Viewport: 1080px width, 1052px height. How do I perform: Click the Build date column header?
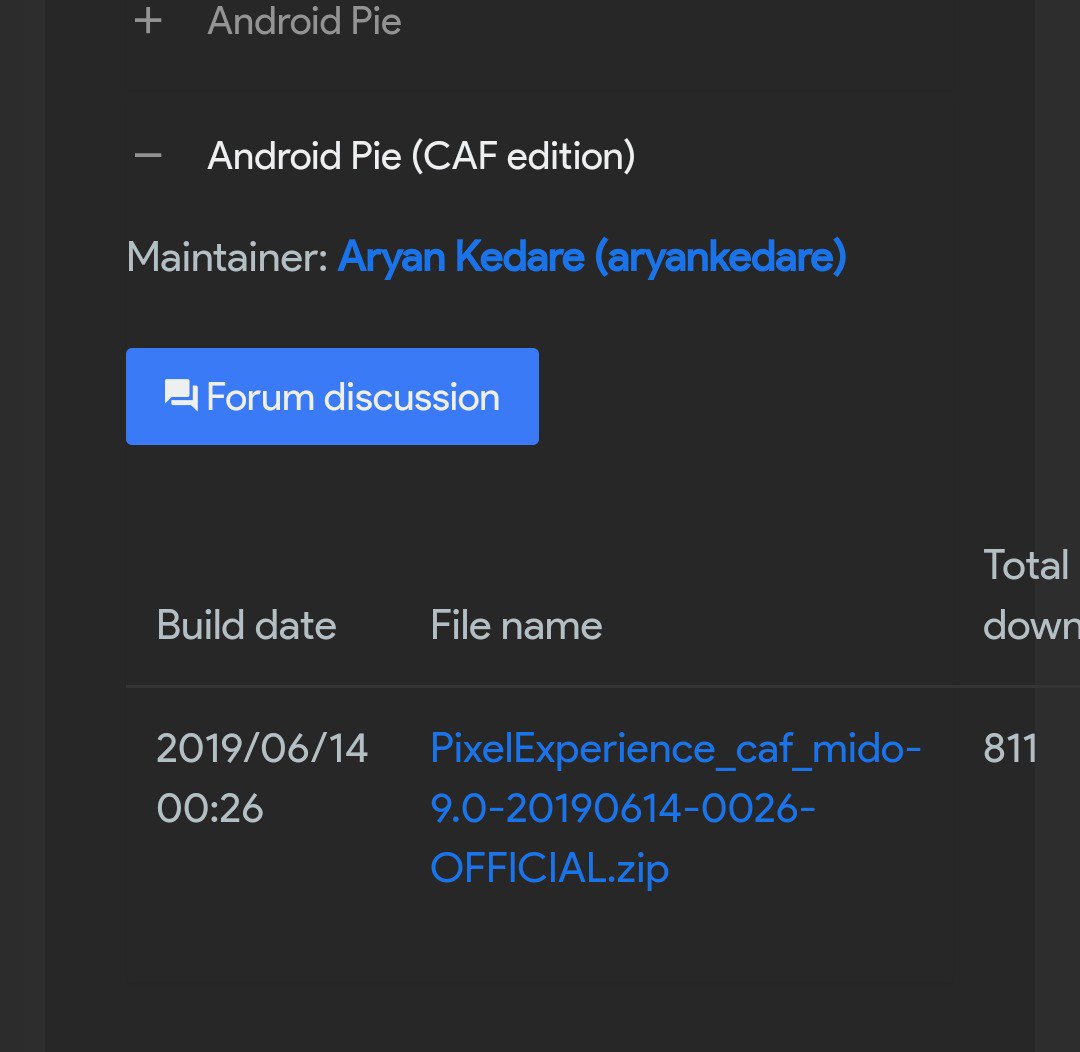pos(246,626)
